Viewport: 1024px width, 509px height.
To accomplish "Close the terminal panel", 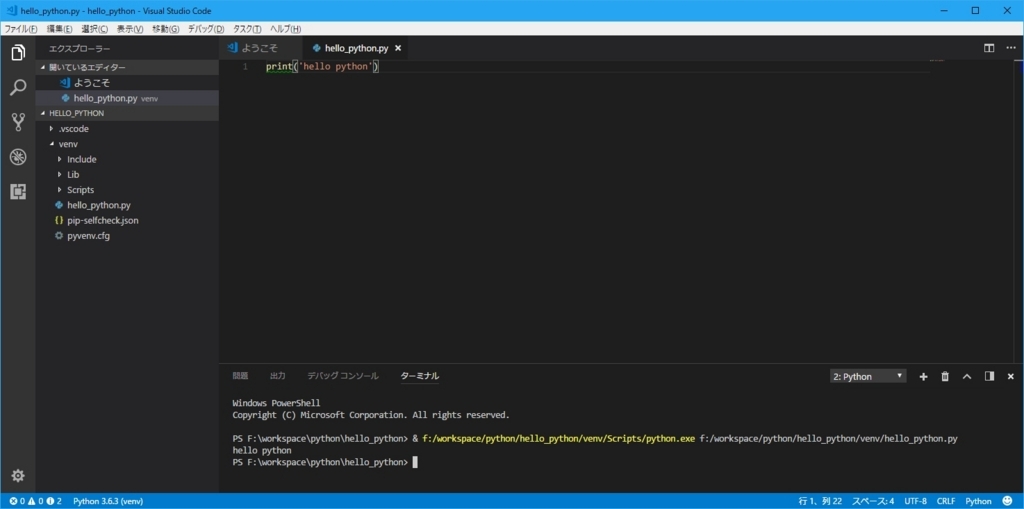I will tap(1010, 376).
